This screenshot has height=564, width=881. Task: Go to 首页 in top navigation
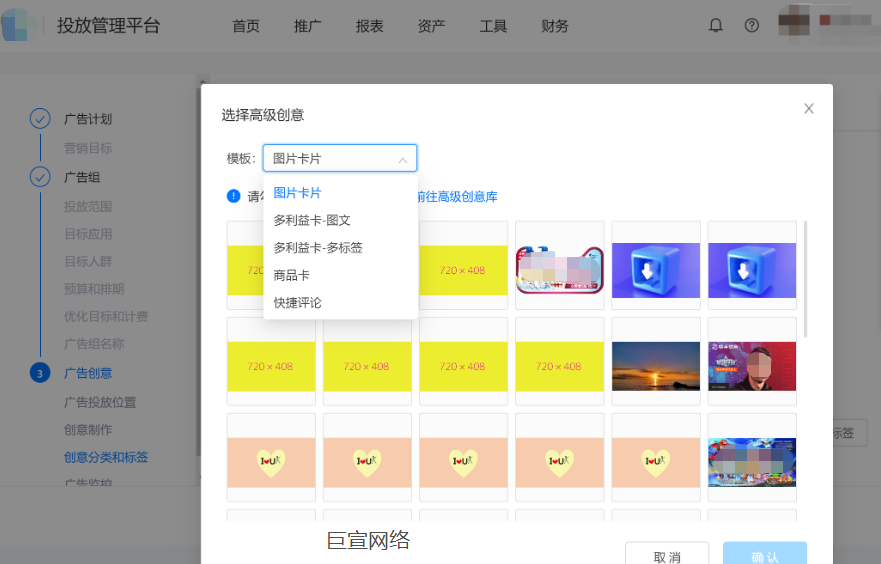tap(246, 26)
